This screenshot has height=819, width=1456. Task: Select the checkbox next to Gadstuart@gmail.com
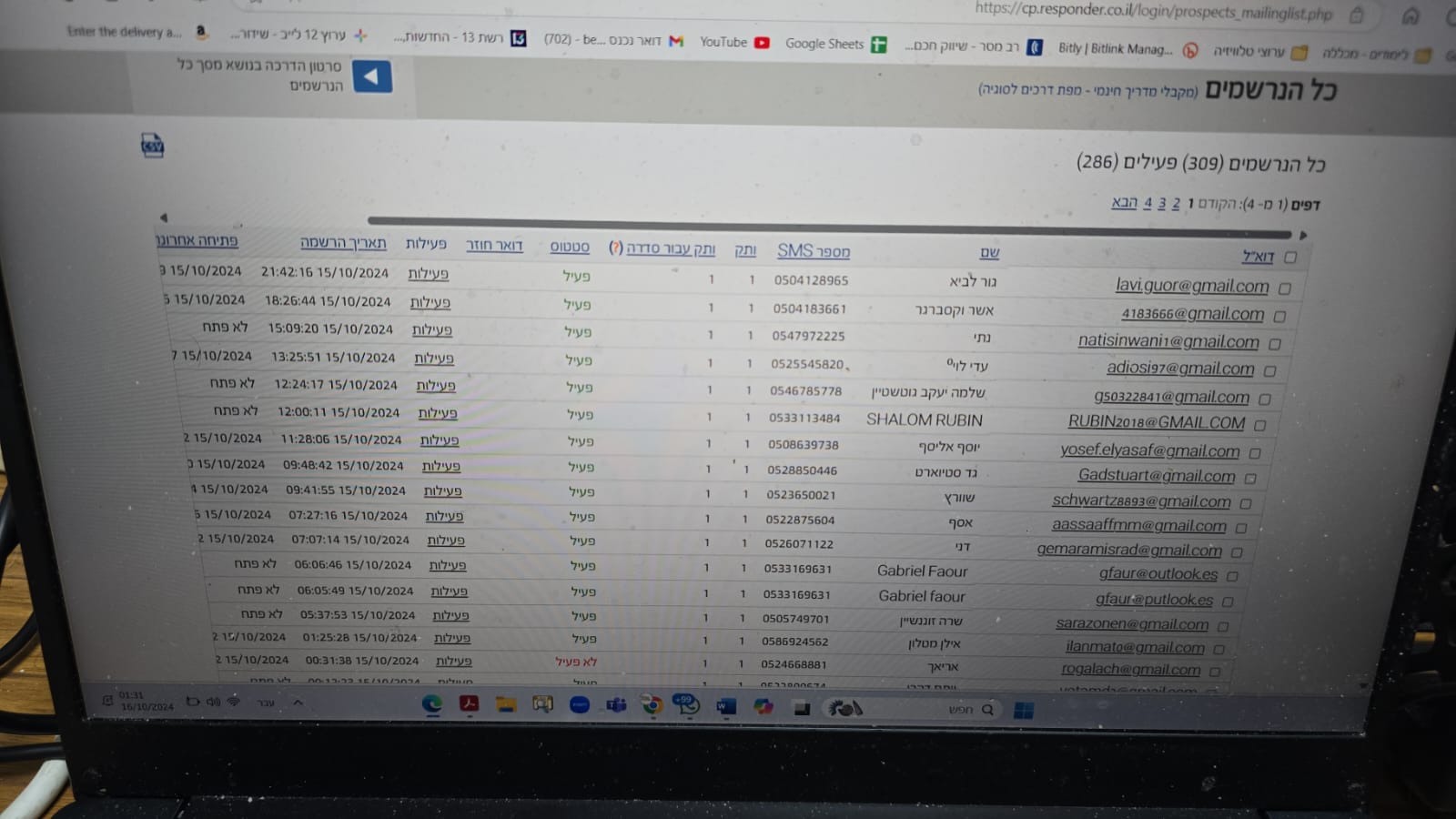tap(1250, 478)
